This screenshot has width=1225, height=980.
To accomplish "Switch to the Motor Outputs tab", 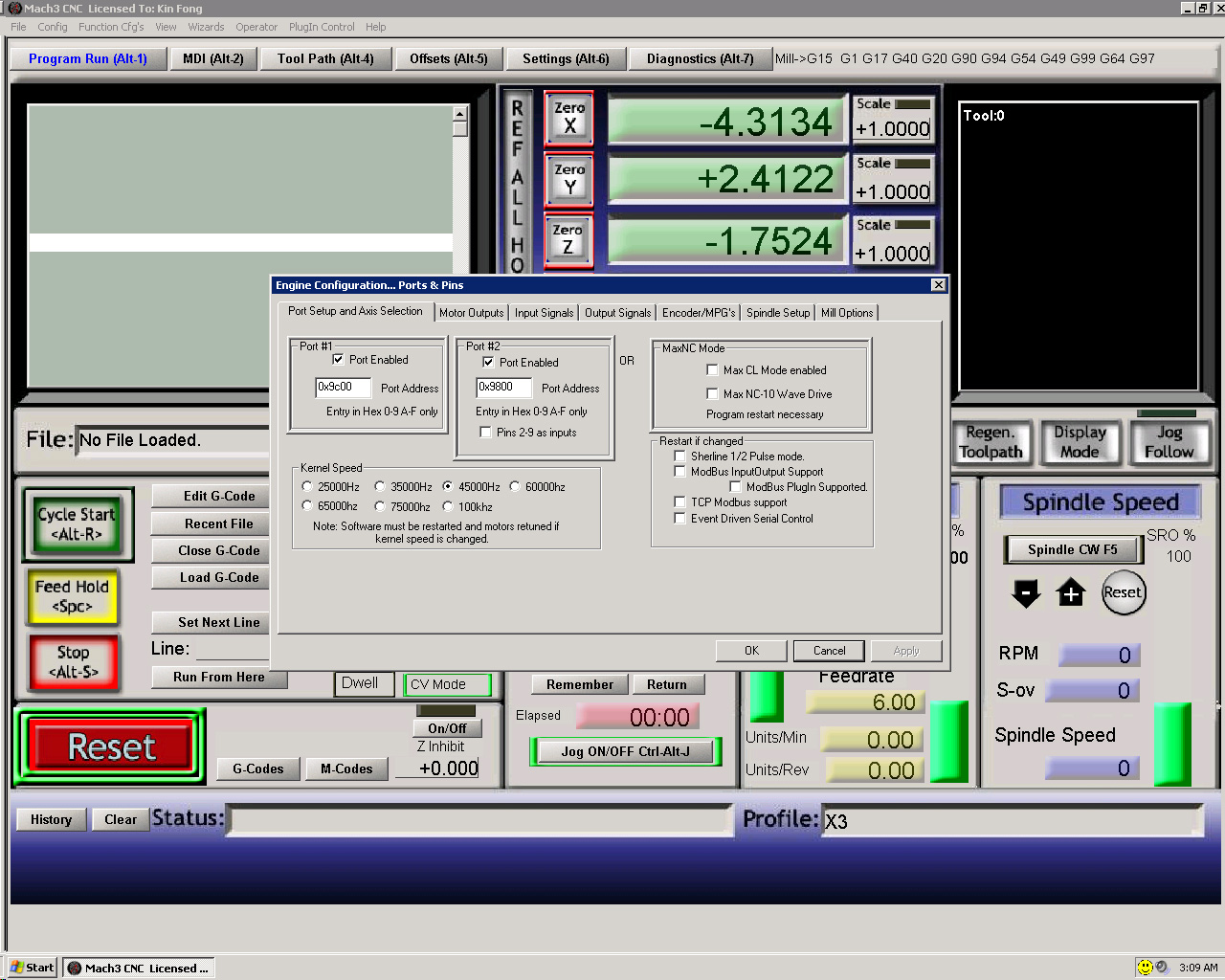I will tap(471, 313).
